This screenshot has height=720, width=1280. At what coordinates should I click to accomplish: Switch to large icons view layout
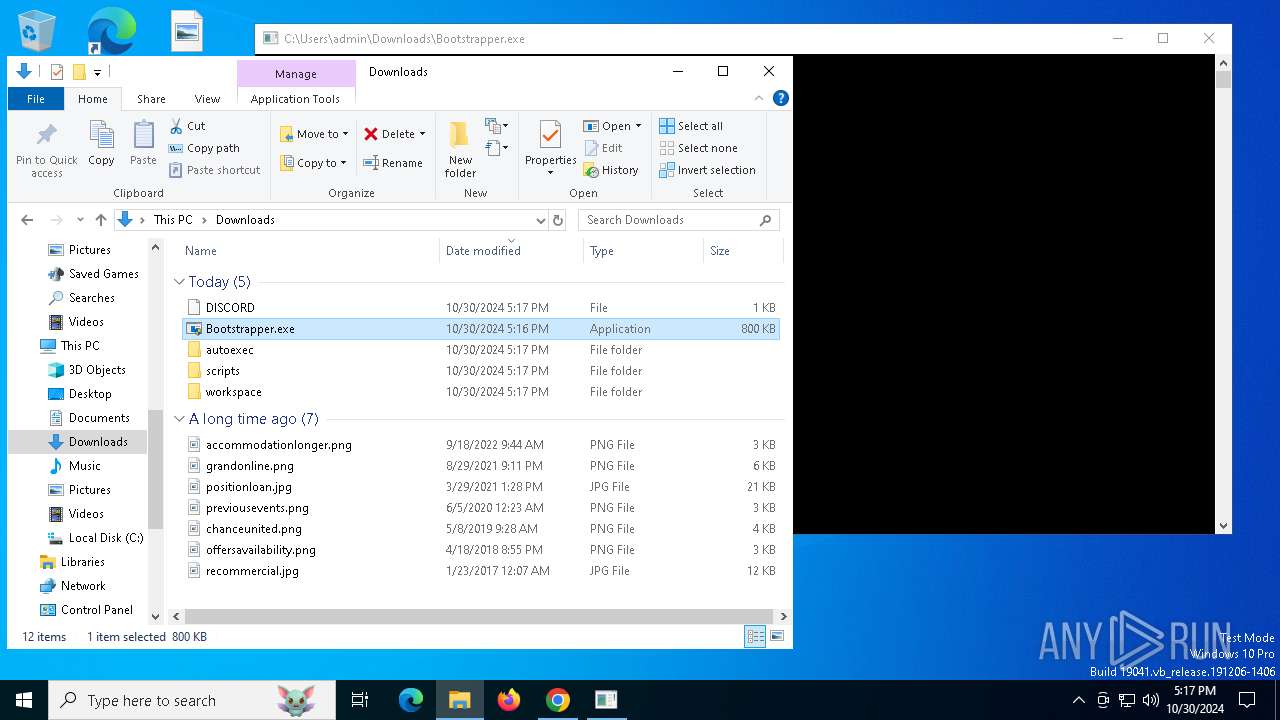click(777, 636)
